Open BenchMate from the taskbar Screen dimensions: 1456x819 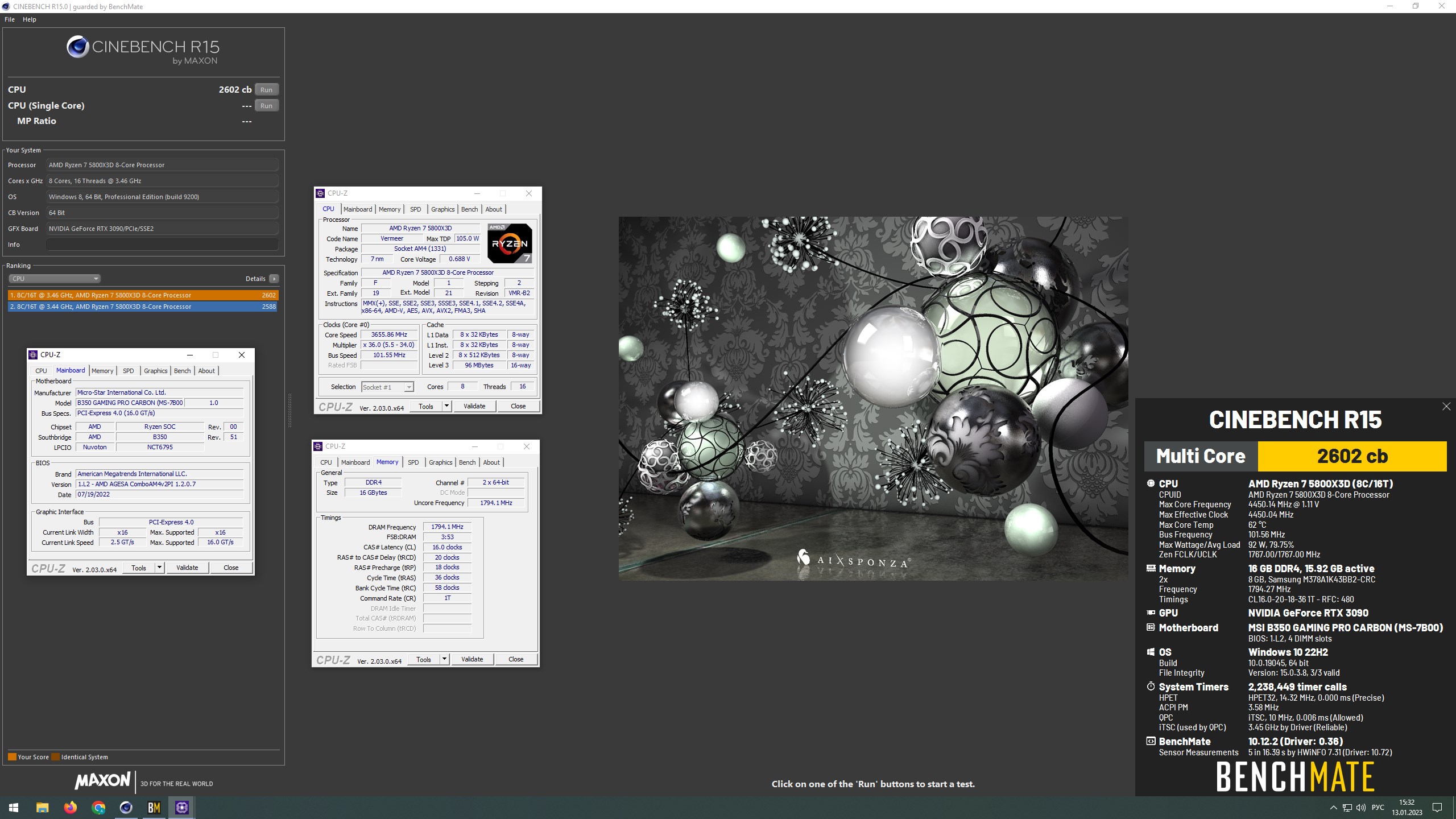[x=154, y=807]
